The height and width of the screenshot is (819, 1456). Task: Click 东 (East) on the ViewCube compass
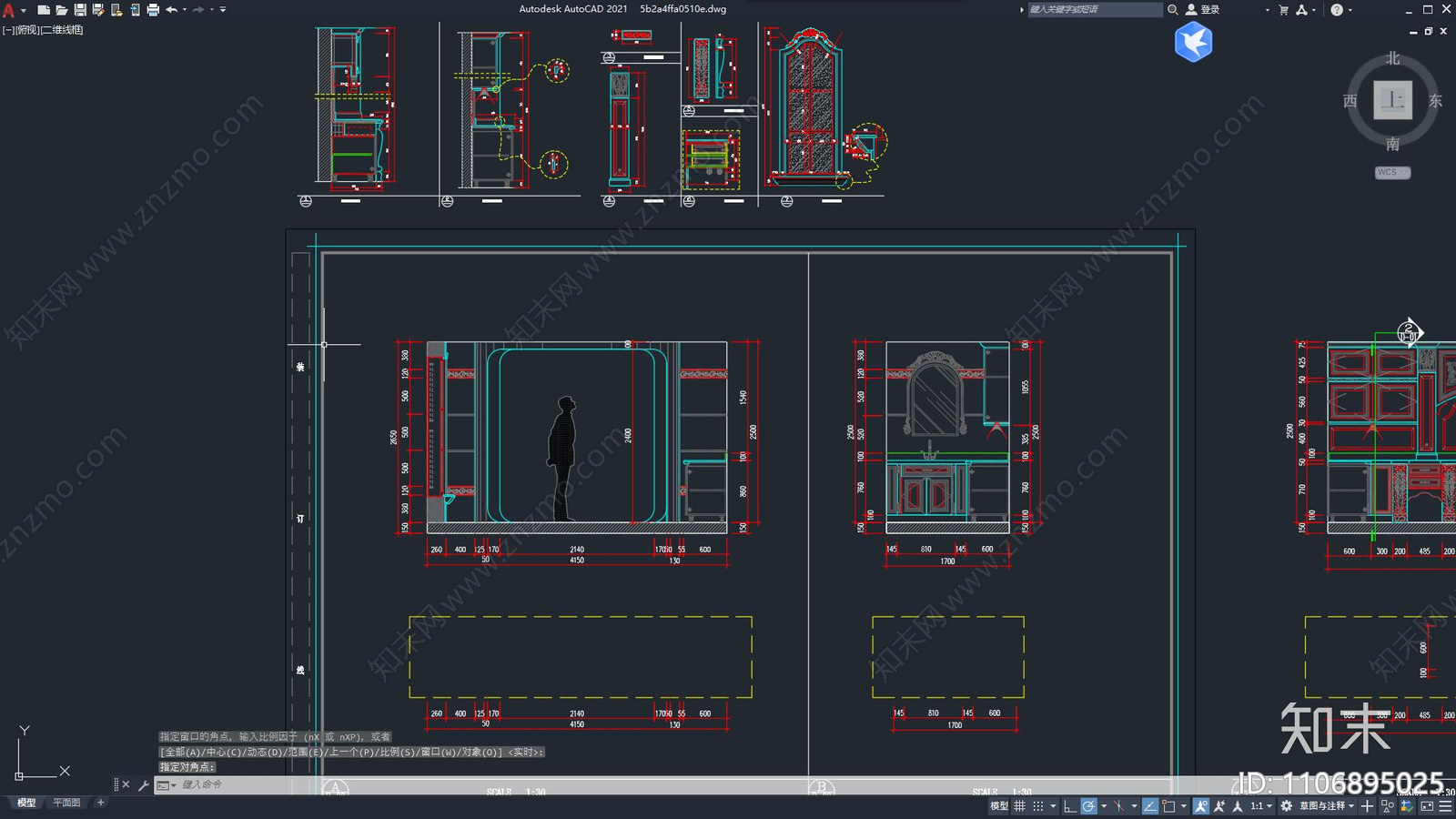pyautogui.click(x=1435, y=101)
